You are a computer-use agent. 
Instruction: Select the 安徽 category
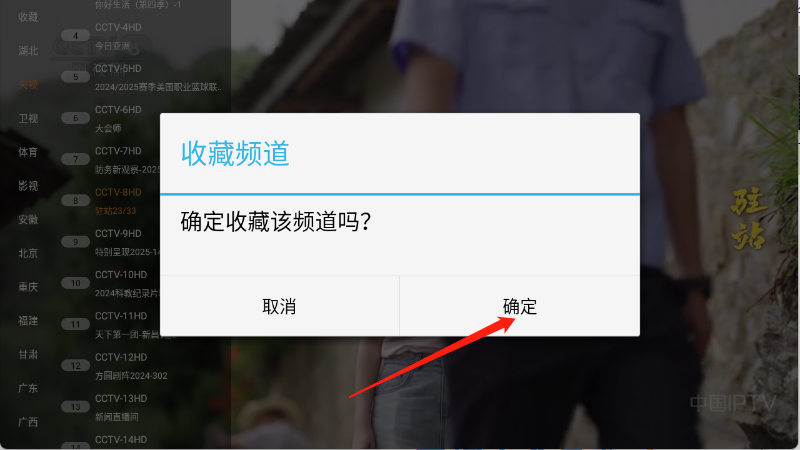pos(28,219)
